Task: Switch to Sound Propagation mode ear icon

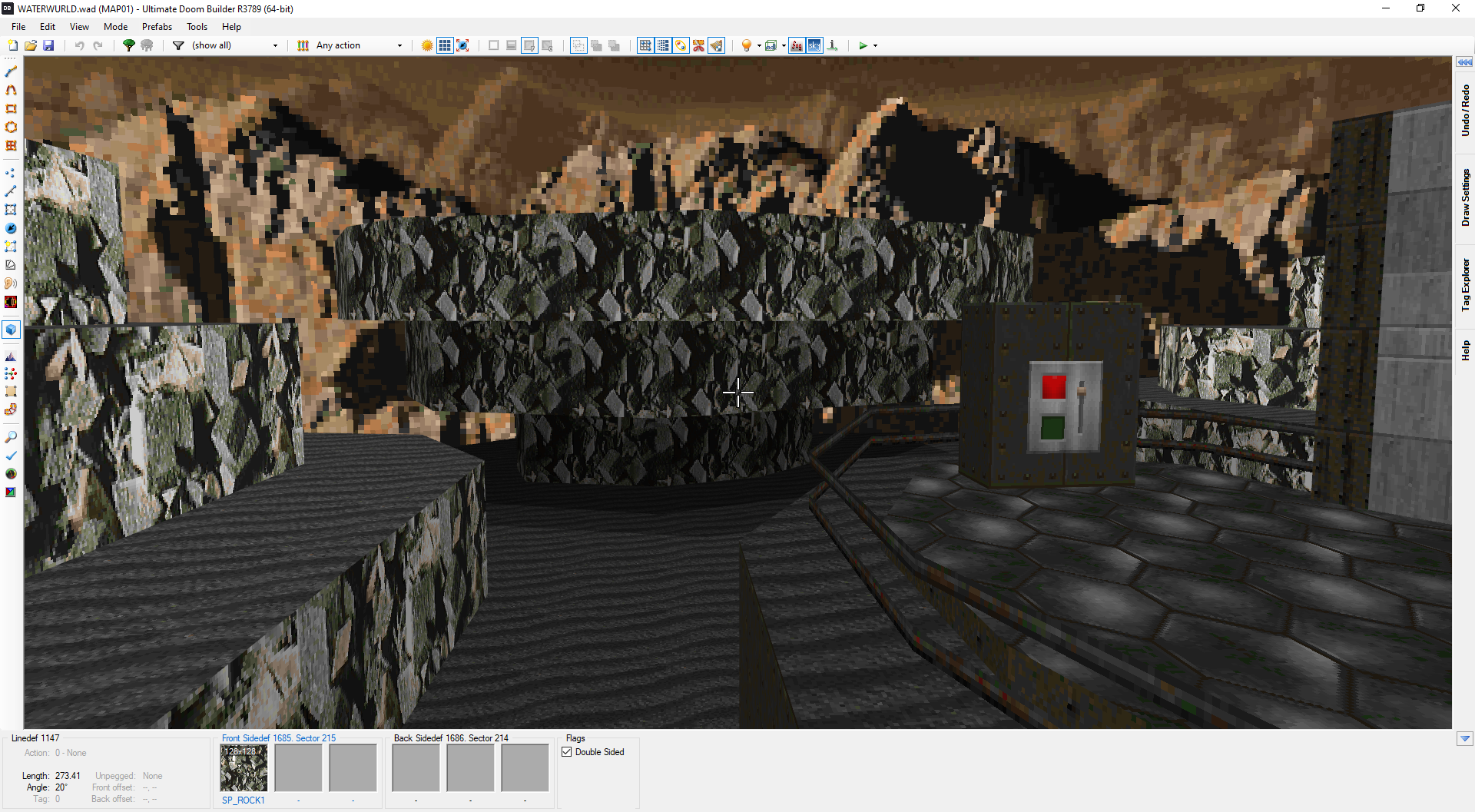Action: (11, 283)
